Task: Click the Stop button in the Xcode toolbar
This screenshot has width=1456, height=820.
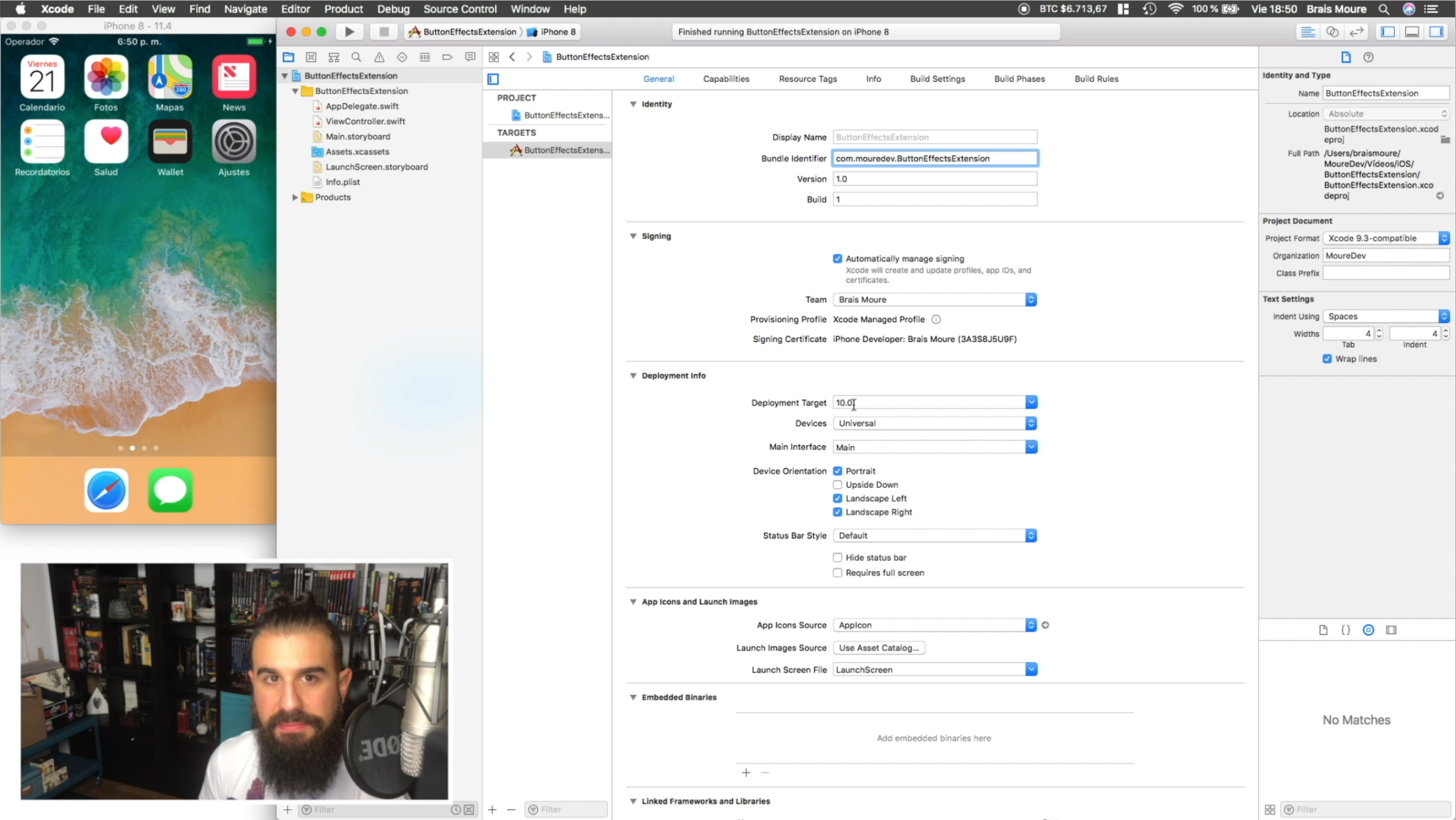Action: click(x=384, y=31)
